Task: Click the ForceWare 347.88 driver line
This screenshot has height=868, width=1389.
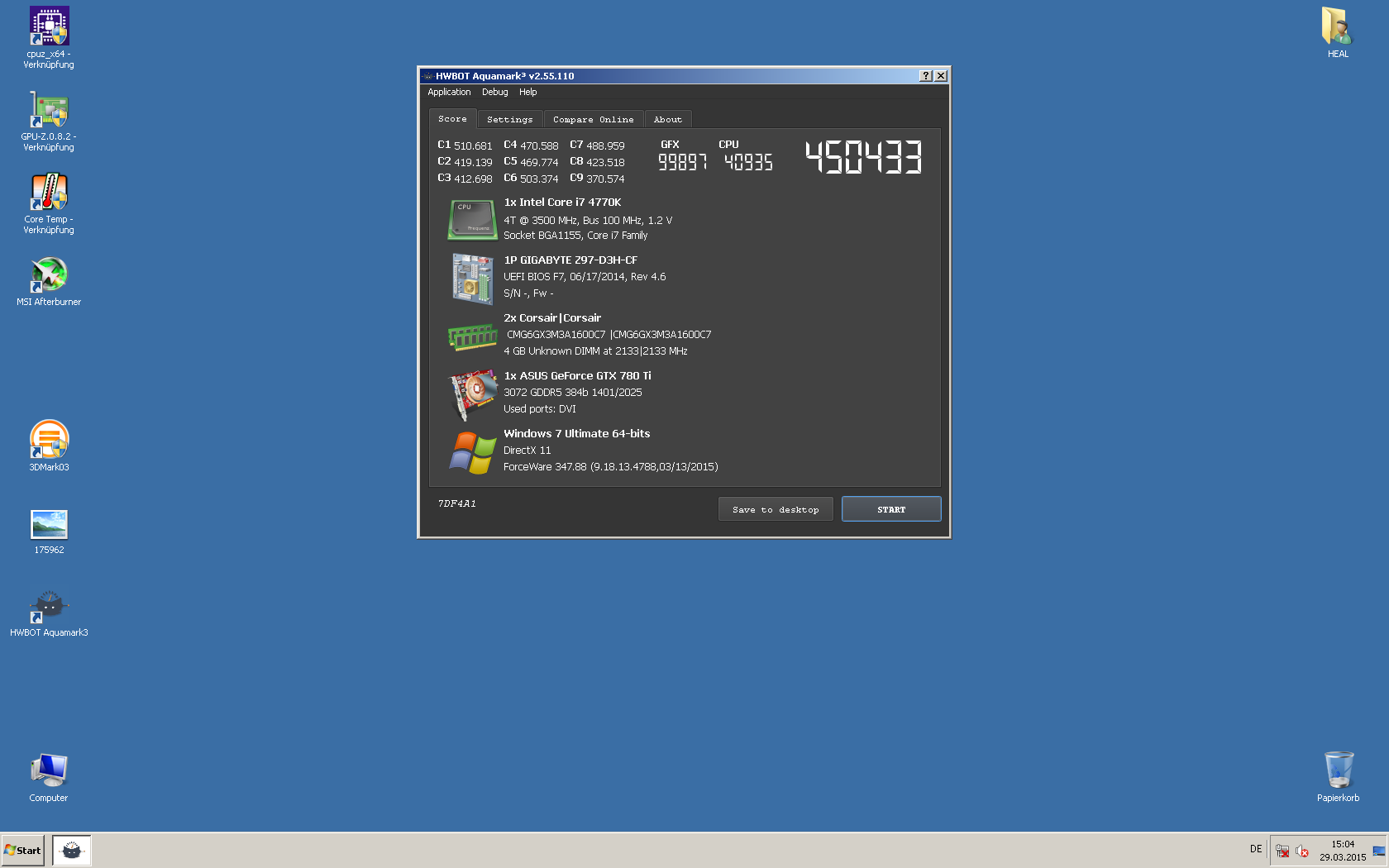Action: tap(611, 467)
